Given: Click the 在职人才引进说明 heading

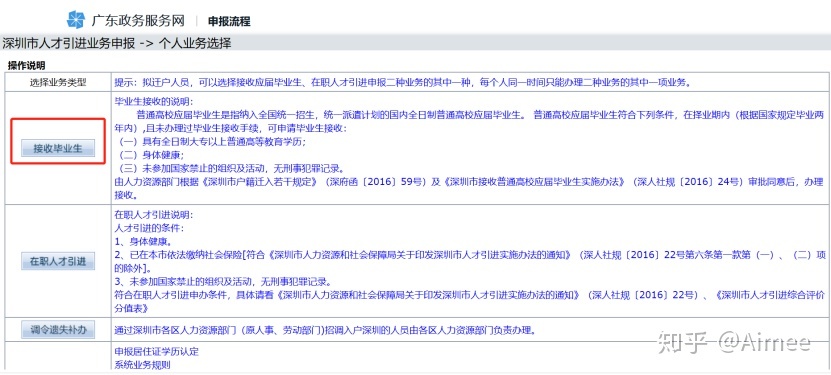Looking at the screenshot, I should pyautogui.click(x=154, y=216).
